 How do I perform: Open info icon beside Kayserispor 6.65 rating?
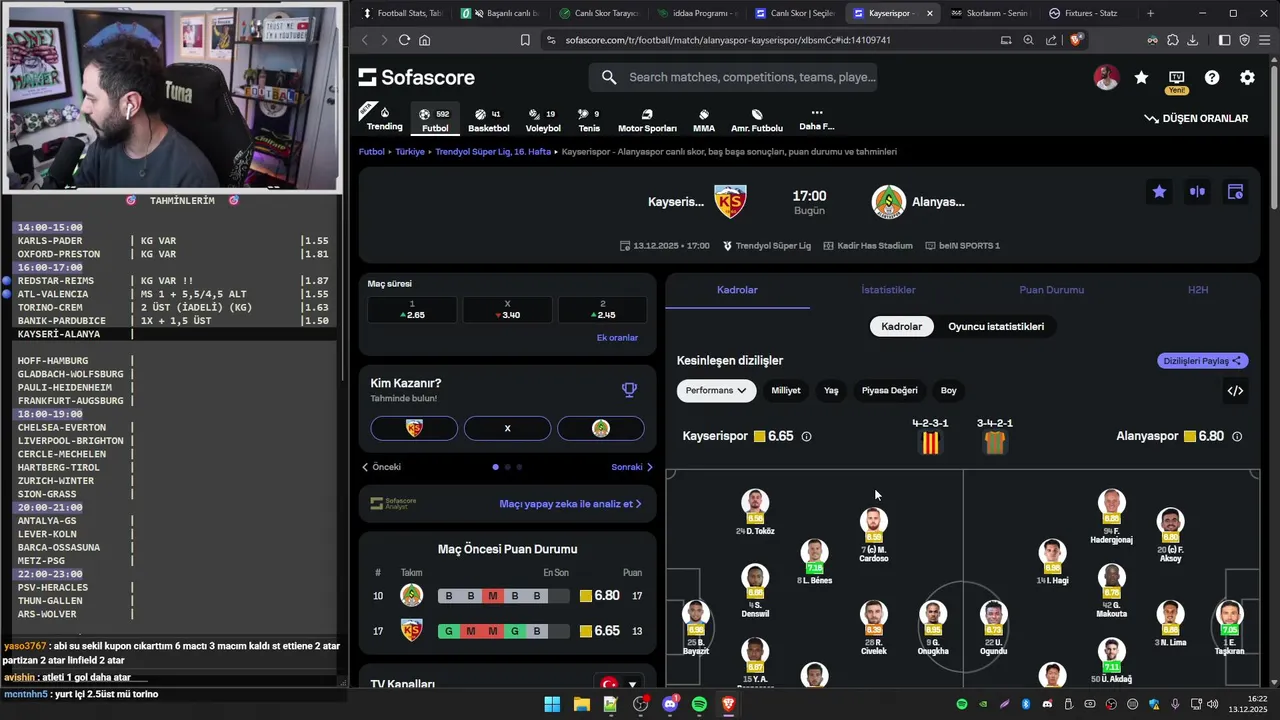(x=806, y=437)
